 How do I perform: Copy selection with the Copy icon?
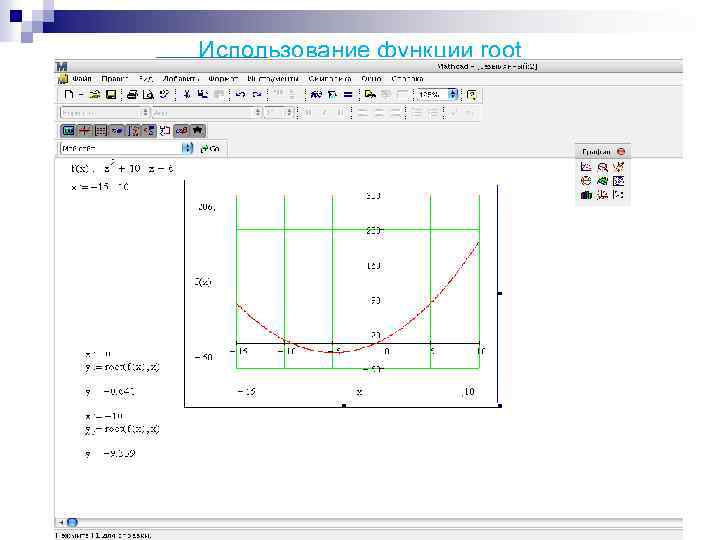point(202,95)
